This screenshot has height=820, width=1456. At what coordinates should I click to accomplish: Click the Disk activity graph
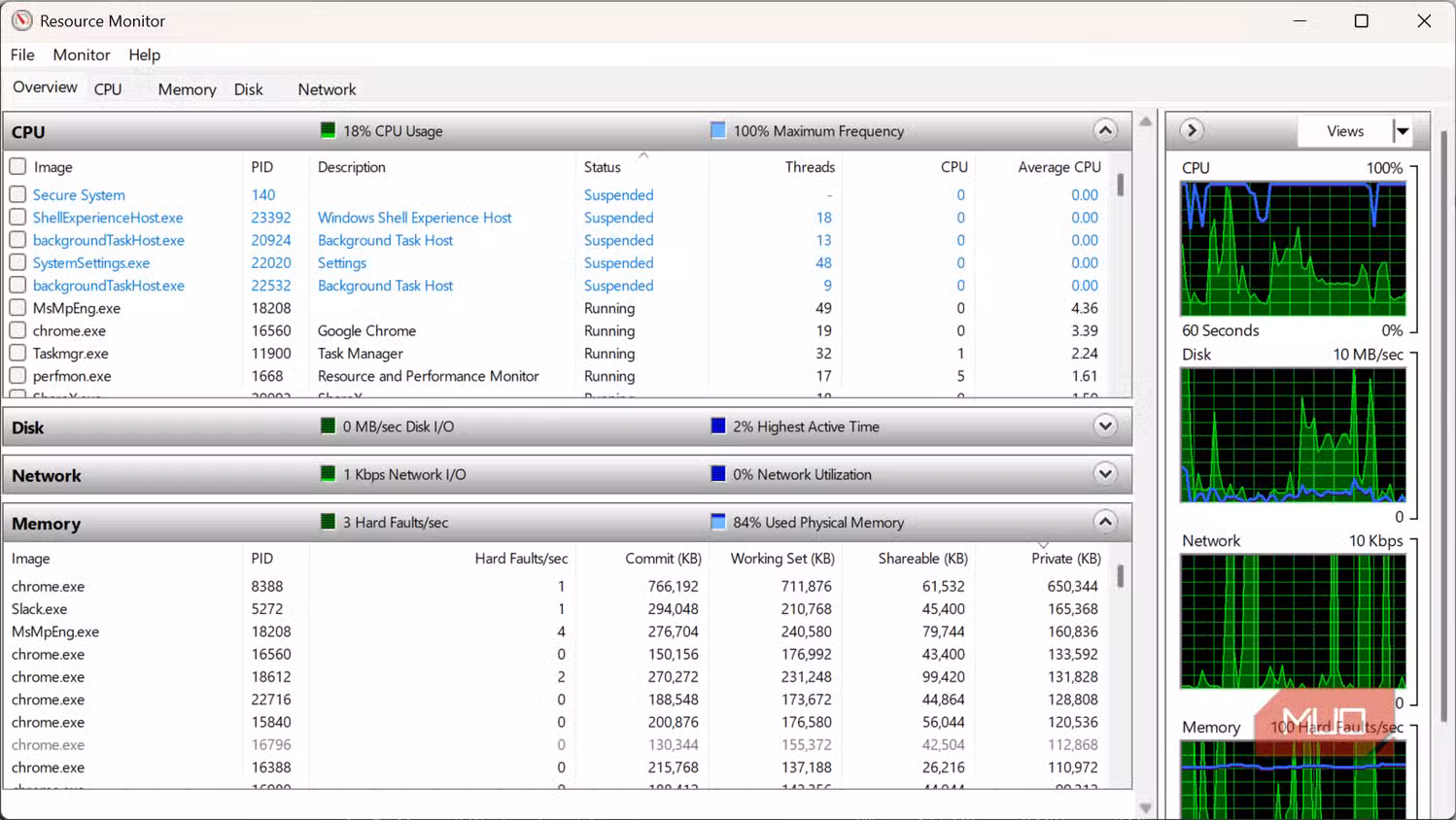[x=1293, y=435]
